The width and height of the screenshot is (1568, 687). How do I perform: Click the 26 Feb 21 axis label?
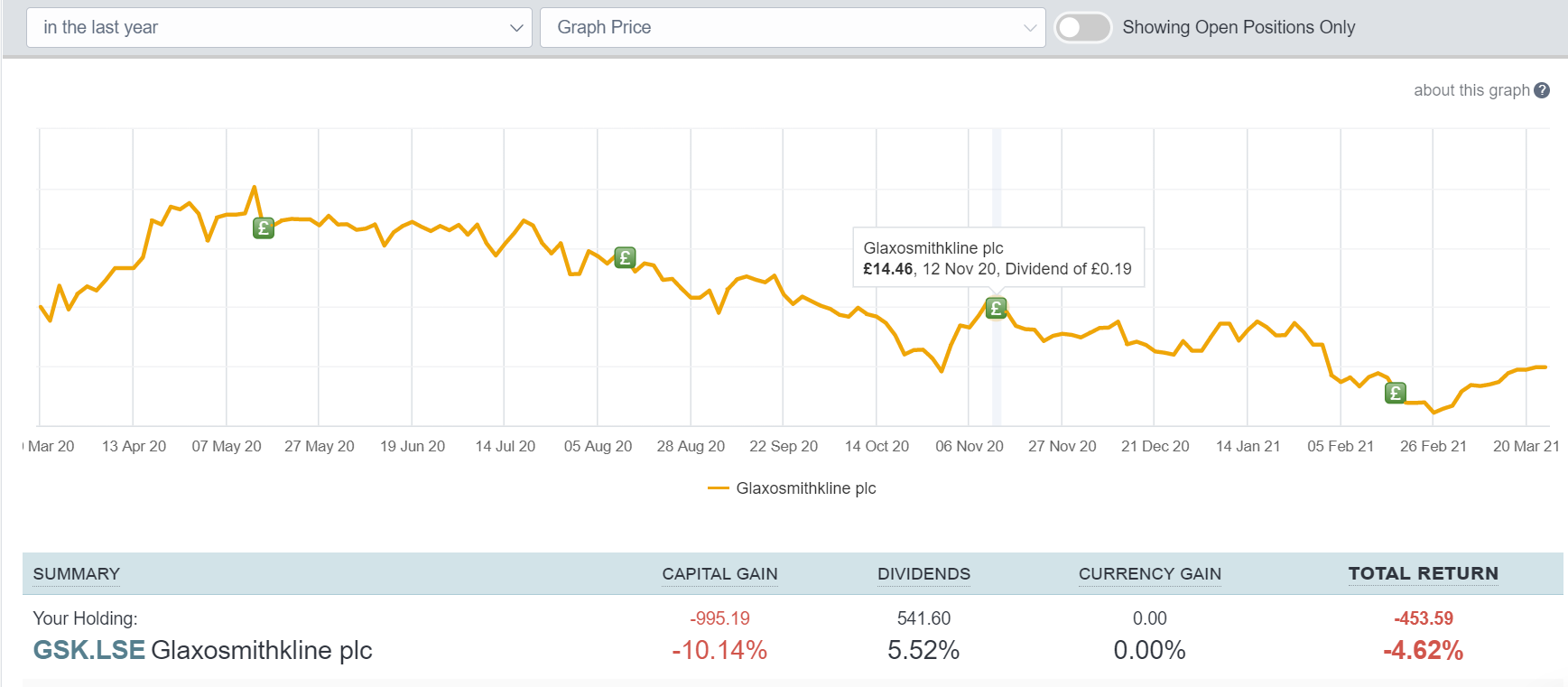pos(1433,446)
